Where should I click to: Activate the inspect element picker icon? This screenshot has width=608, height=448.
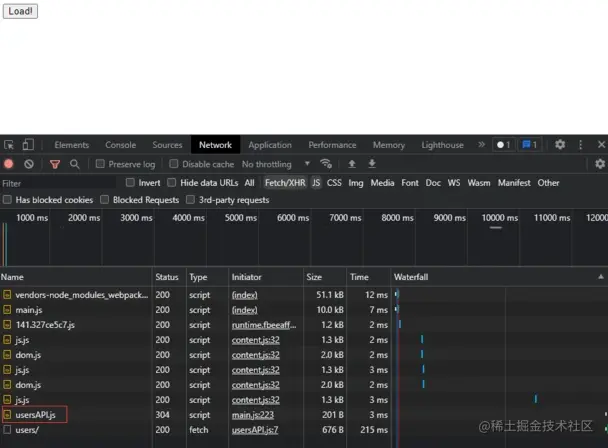point(9,145)
